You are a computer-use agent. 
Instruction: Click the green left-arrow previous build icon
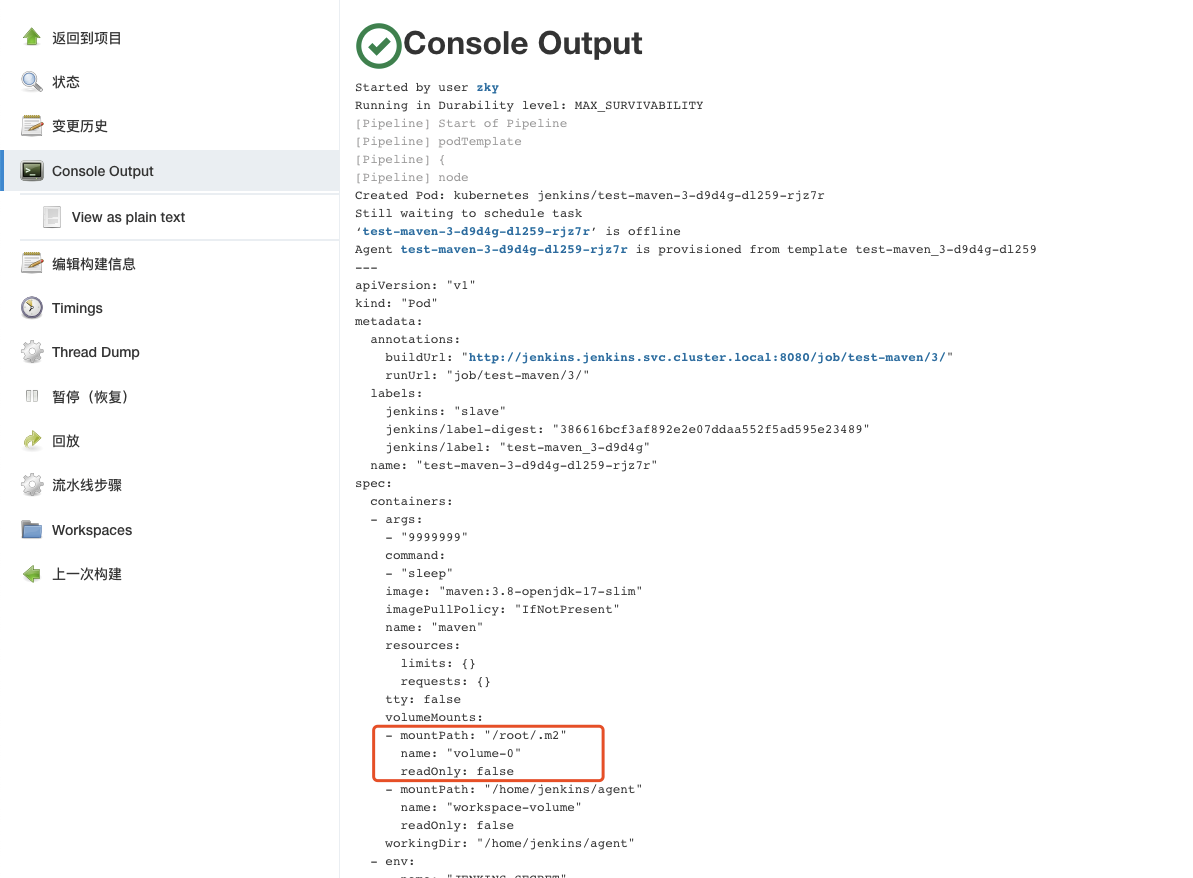(x=31, y=574)
